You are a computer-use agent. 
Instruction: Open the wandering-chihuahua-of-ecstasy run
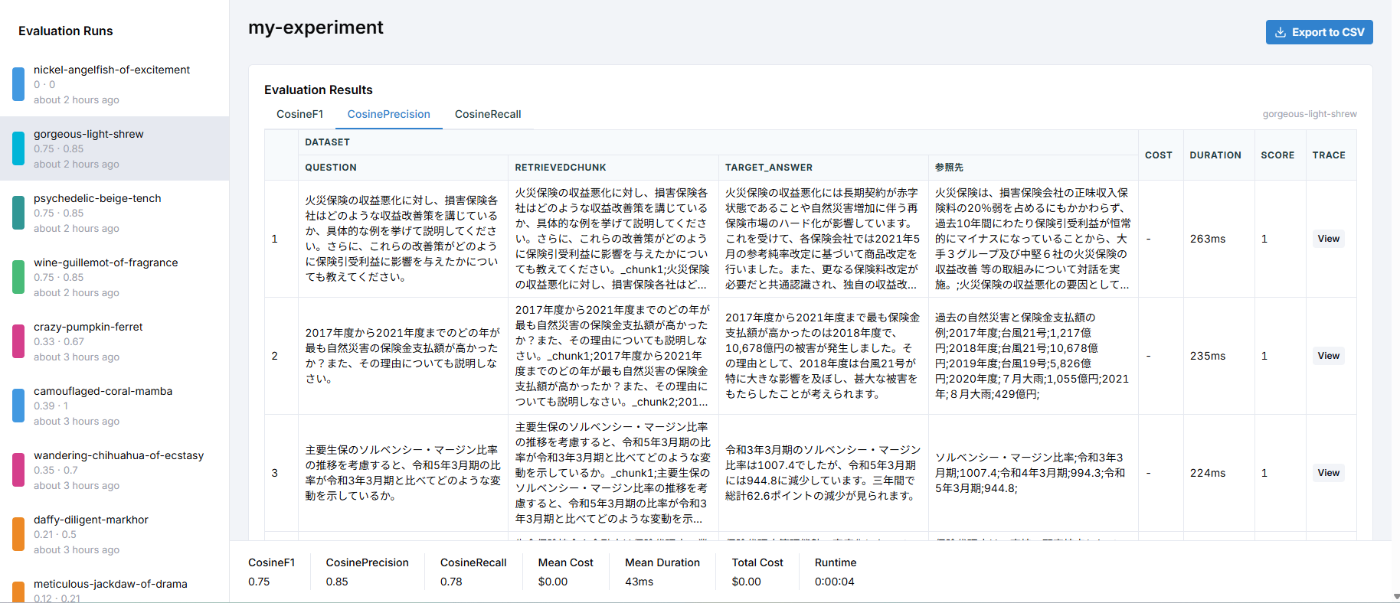coord(114,470)
